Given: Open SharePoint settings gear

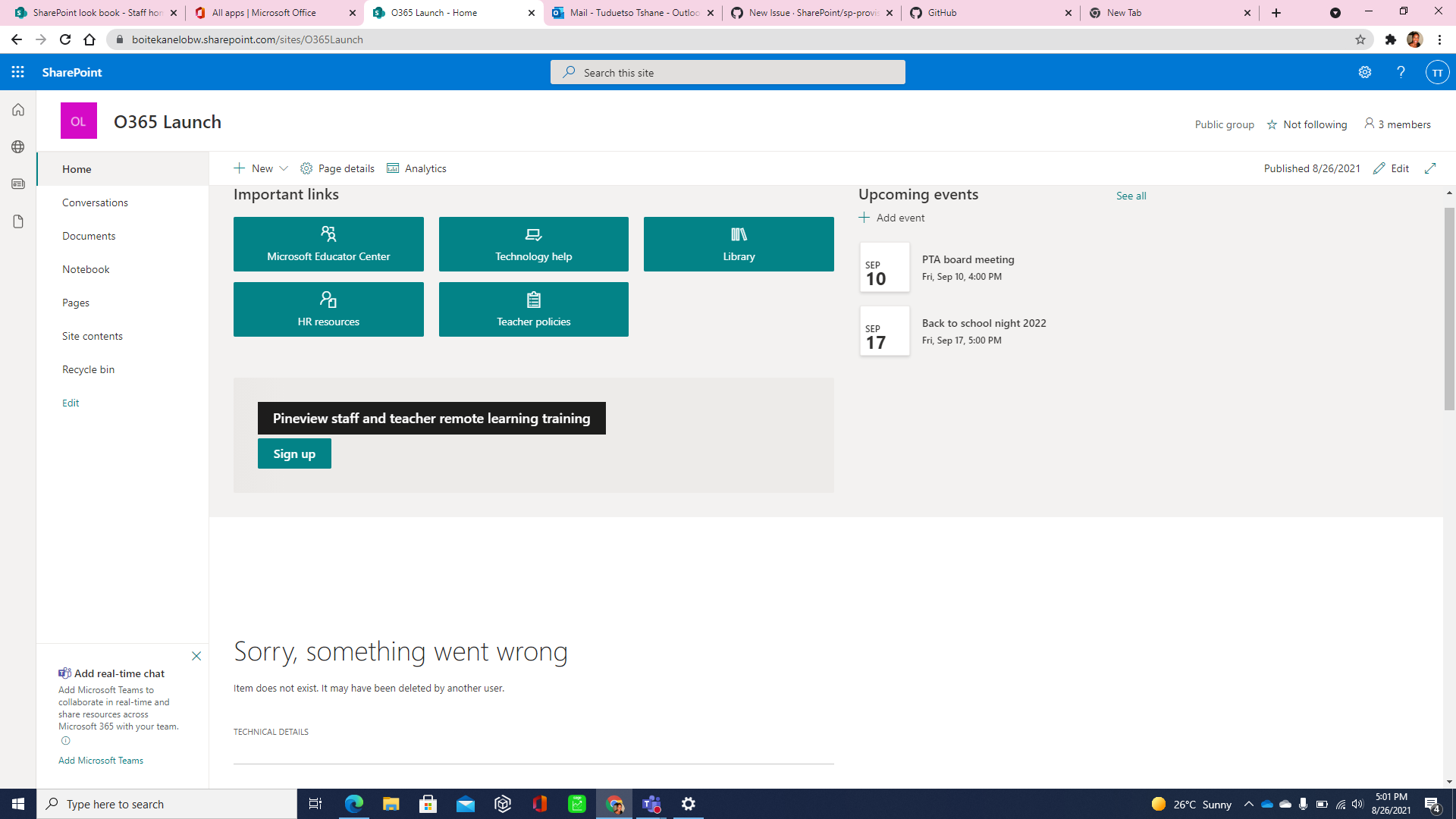Looking at the screenshot, I should [x=1365, y=72].
